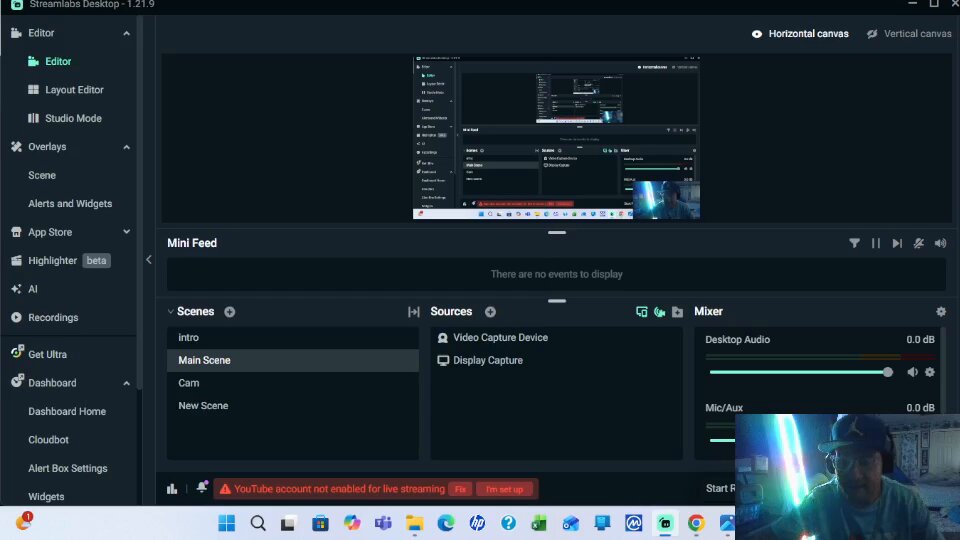Open Mixer advanced settings gear

(x=941, y=312)
